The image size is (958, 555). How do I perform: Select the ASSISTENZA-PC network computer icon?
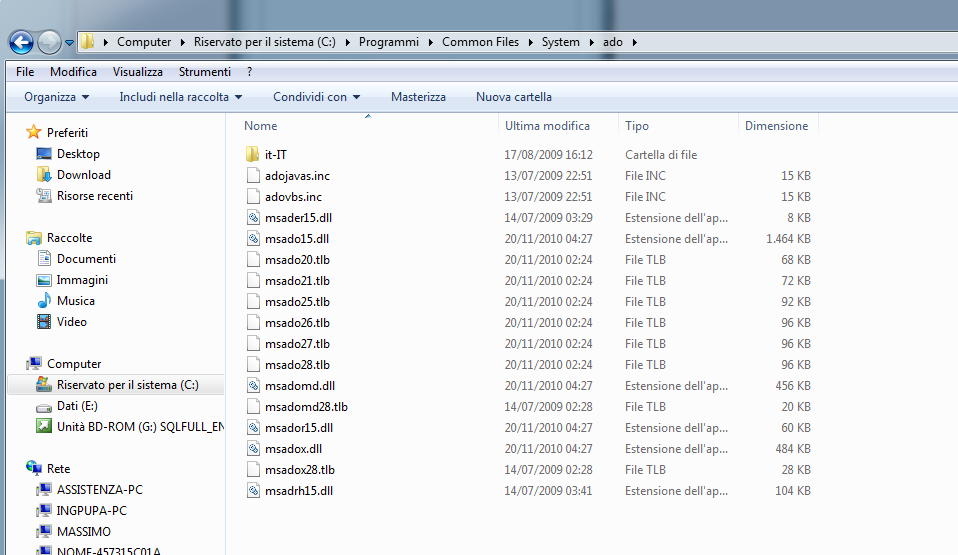click(44, 490)
